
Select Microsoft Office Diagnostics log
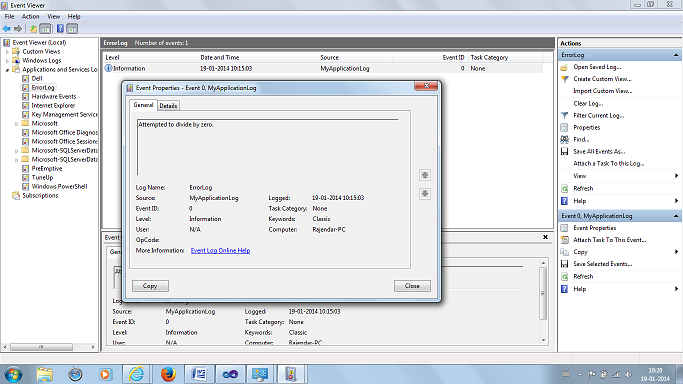point(64,132)
